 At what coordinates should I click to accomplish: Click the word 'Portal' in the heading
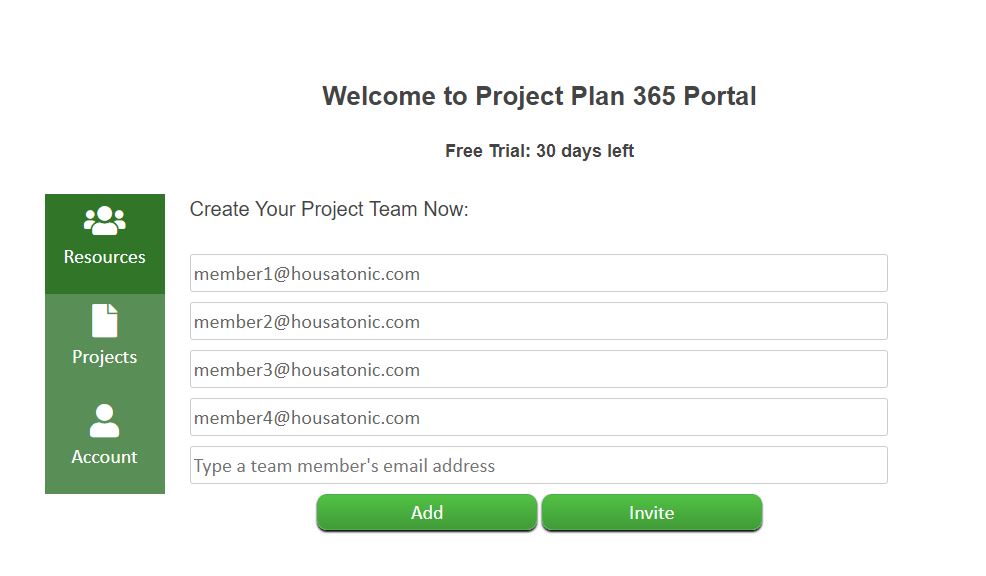click(x=720, y=96)
